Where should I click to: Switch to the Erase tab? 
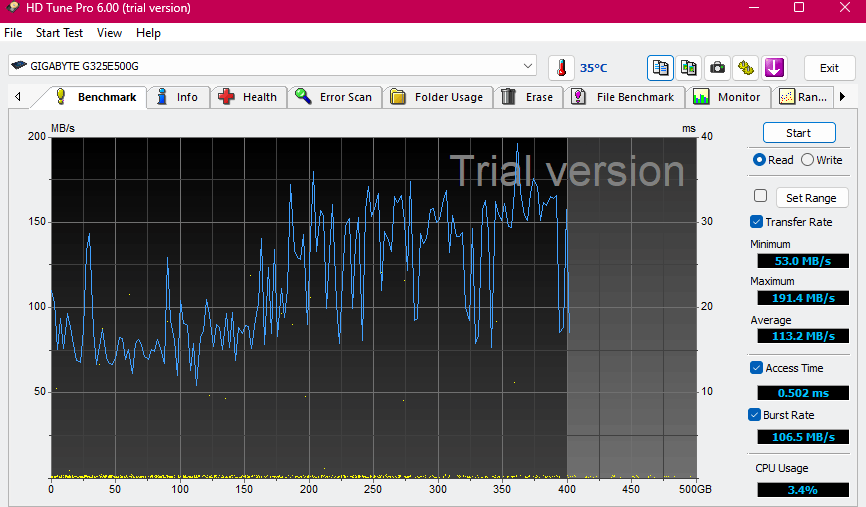pyautogui.click(x=529, y=97)
